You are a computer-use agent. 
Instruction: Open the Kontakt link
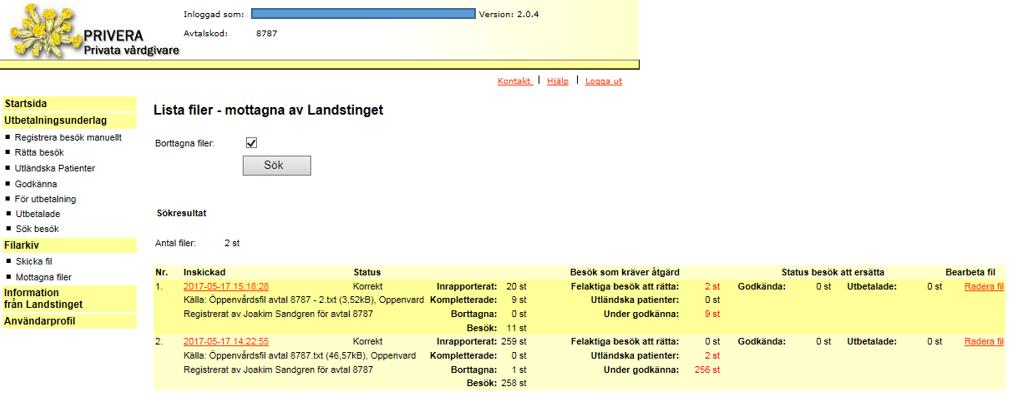tap(515, 81)
